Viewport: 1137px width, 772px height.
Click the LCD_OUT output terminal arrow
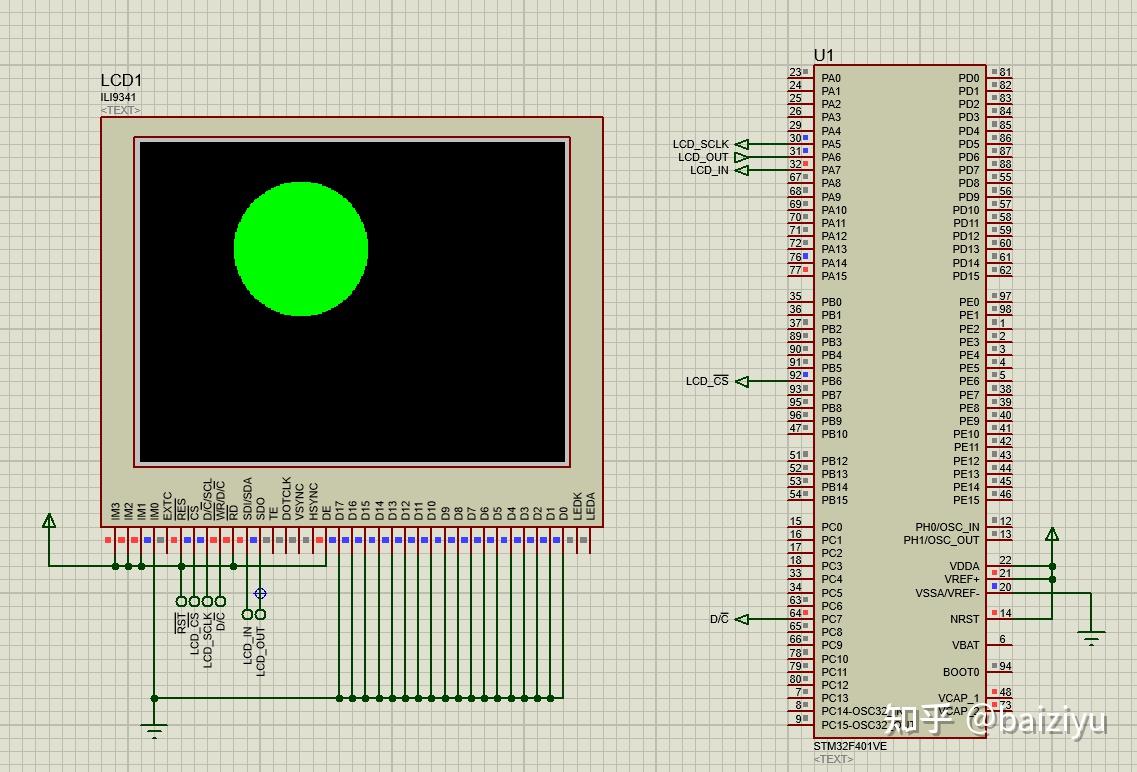[x=742, y=157]
